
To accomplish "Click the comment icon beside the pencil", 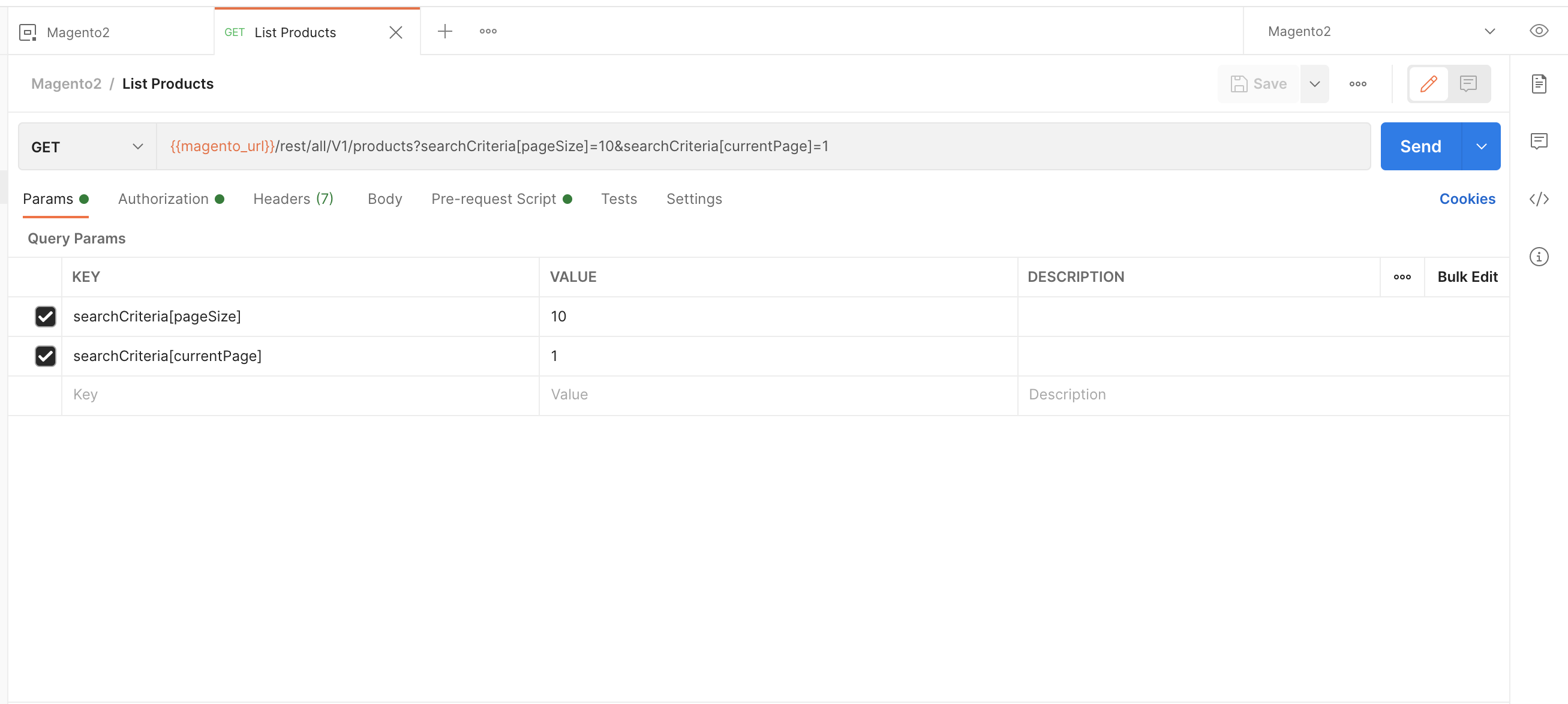I will coord(1470,83).
